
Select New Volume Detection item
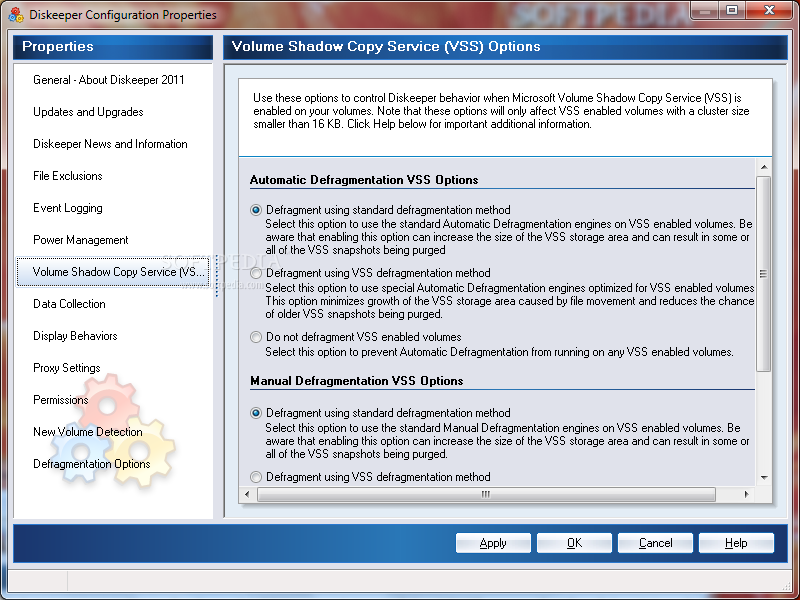88,432
